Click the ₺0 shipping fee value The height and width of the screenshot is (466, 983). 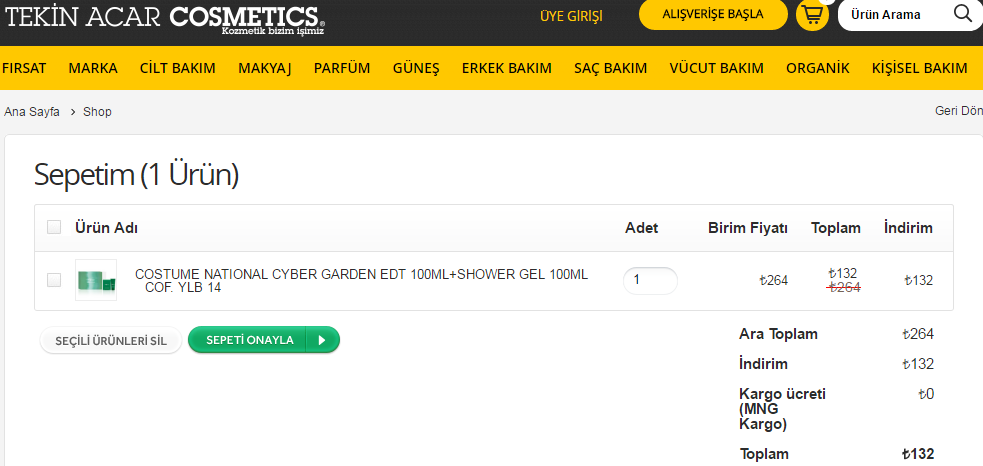tap(926, 394)
